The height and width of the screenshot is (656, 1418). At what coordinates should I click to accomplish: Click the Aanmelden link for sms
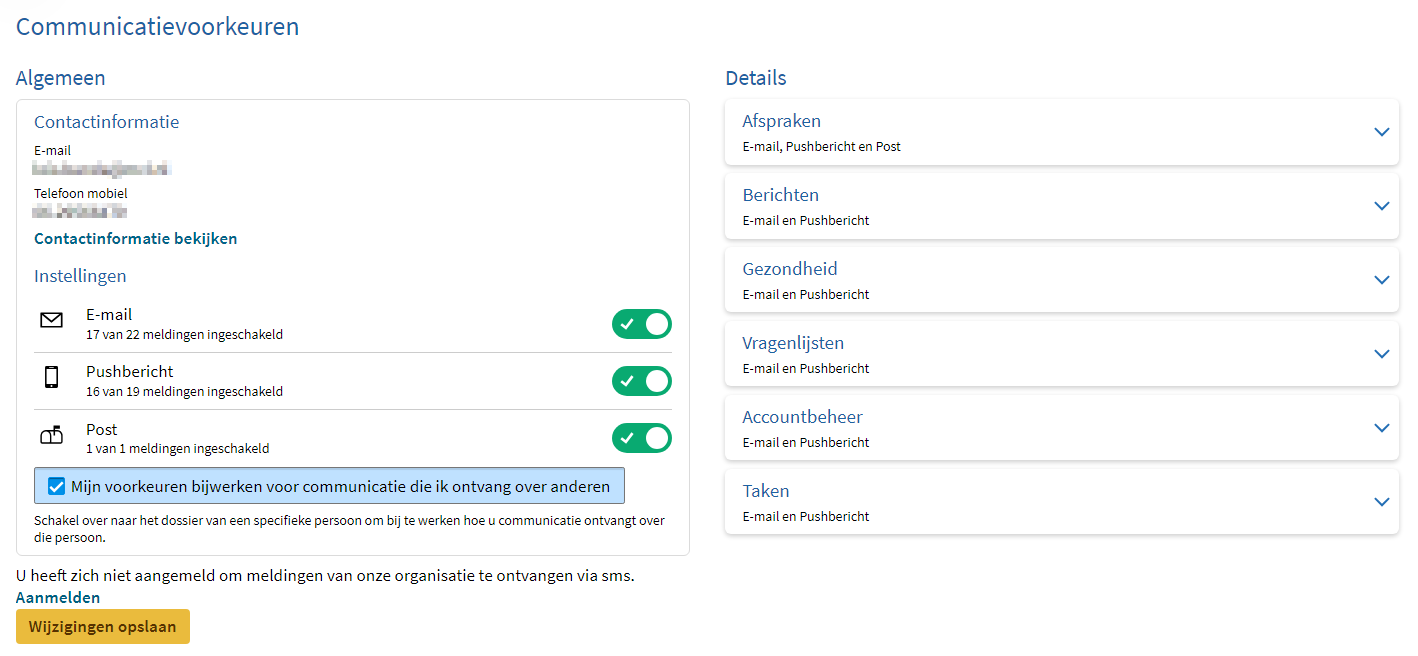[58, 598]
